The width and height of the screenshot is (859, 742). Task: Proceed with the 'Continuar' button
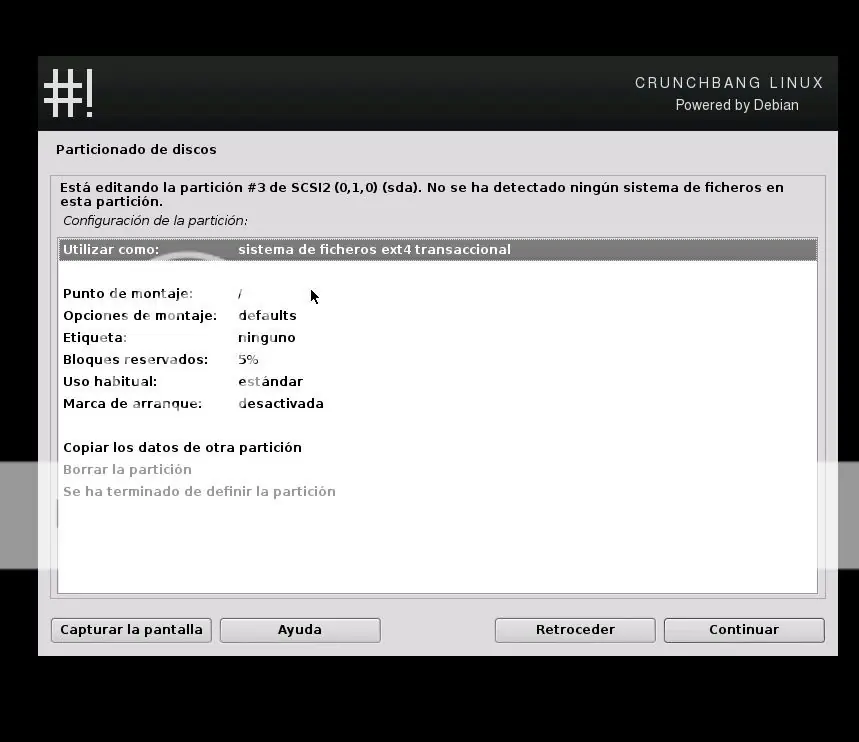pos(744,630)
